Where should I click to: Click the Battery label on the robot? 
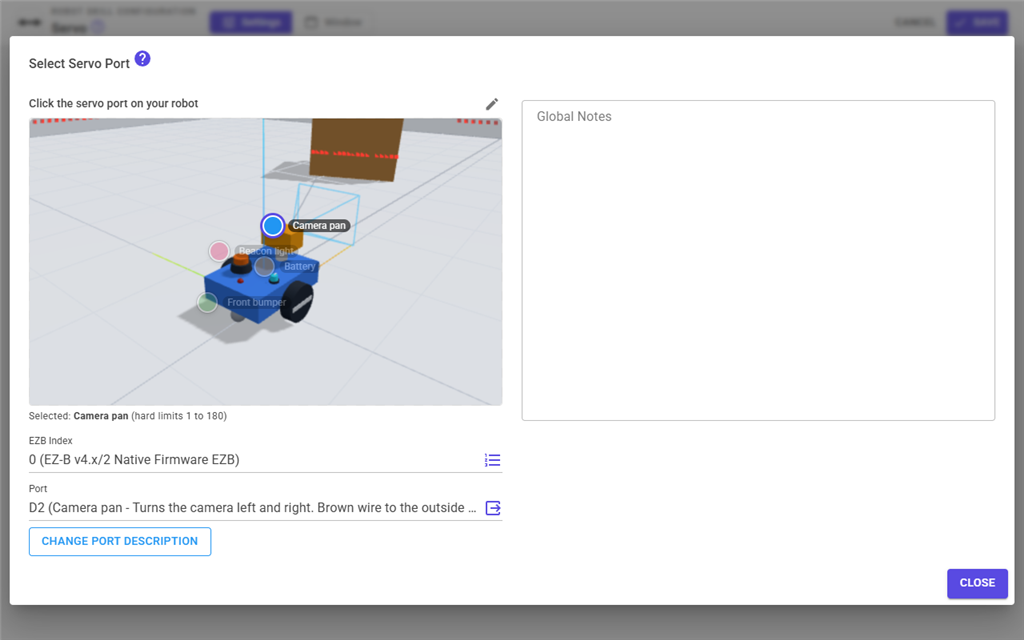point(300,266)
